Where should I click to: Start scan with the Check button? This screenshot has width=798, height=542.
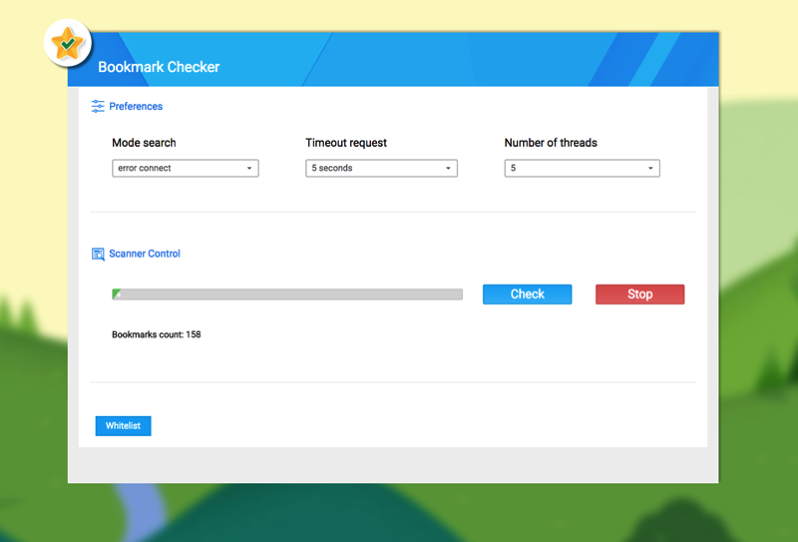527,294
